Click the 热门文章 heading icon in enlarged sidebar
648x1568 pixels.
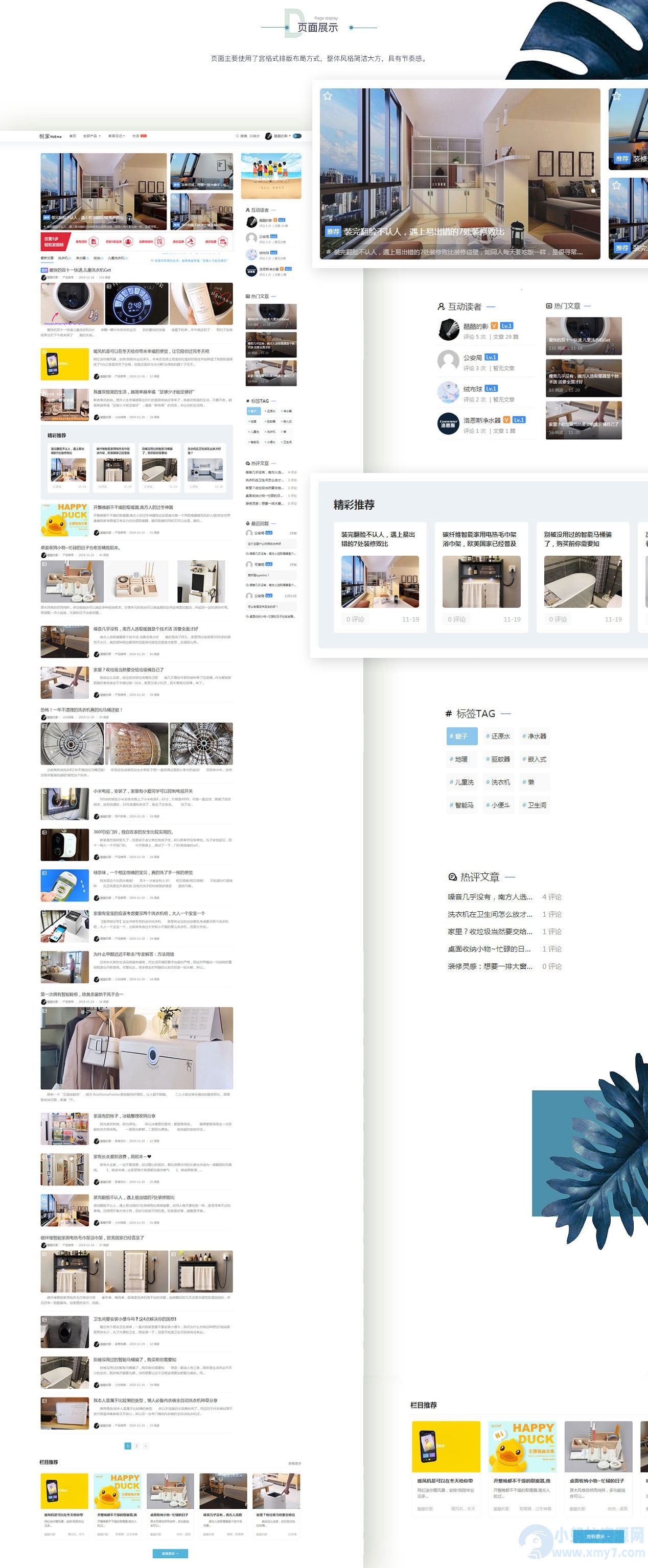coord(549,306)
